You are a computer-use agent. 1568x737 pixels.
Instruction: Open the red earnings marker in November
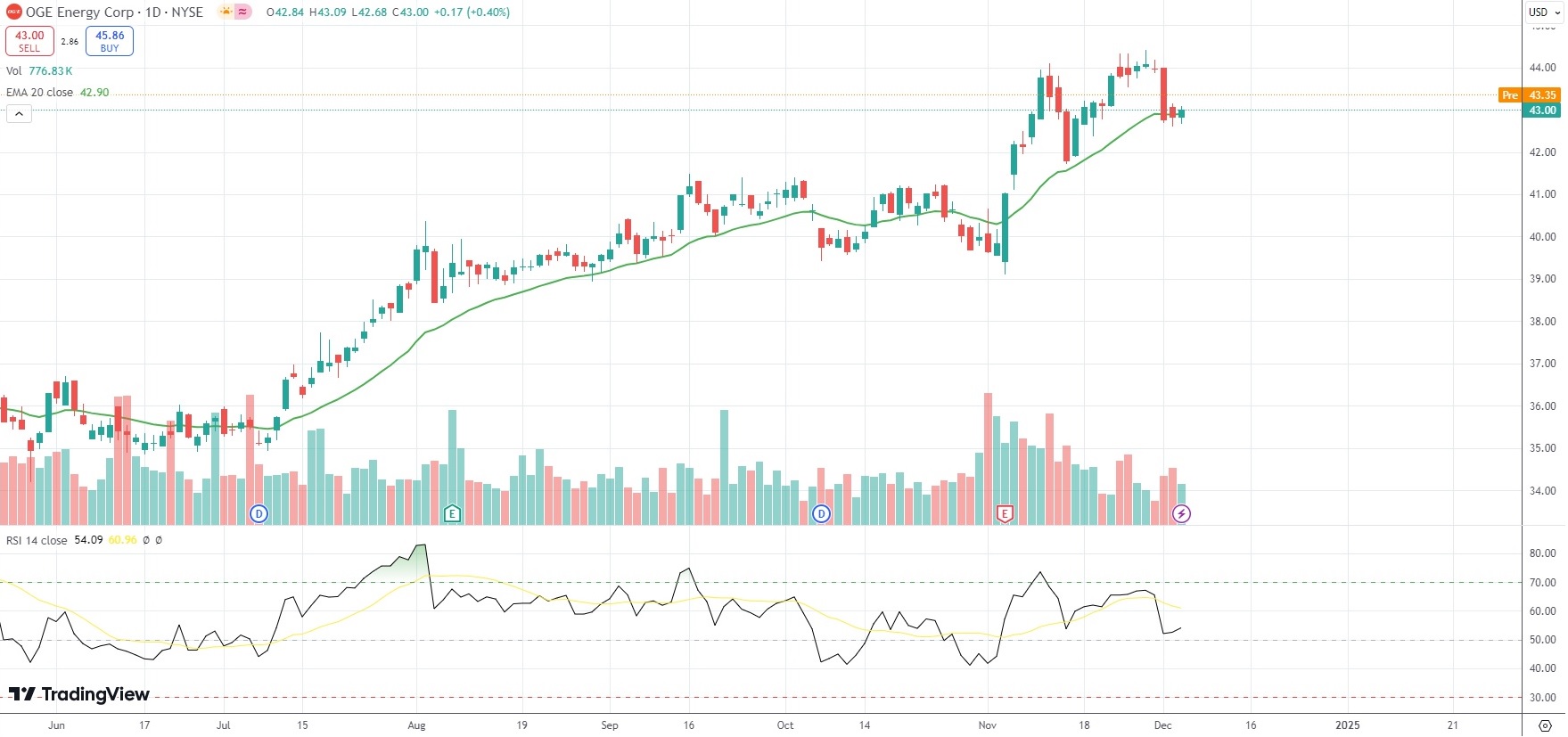tap(1005, 513)
